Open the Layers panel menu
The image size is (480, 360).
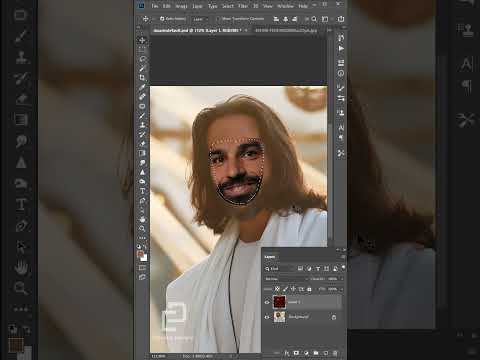(x=343, y=257)
